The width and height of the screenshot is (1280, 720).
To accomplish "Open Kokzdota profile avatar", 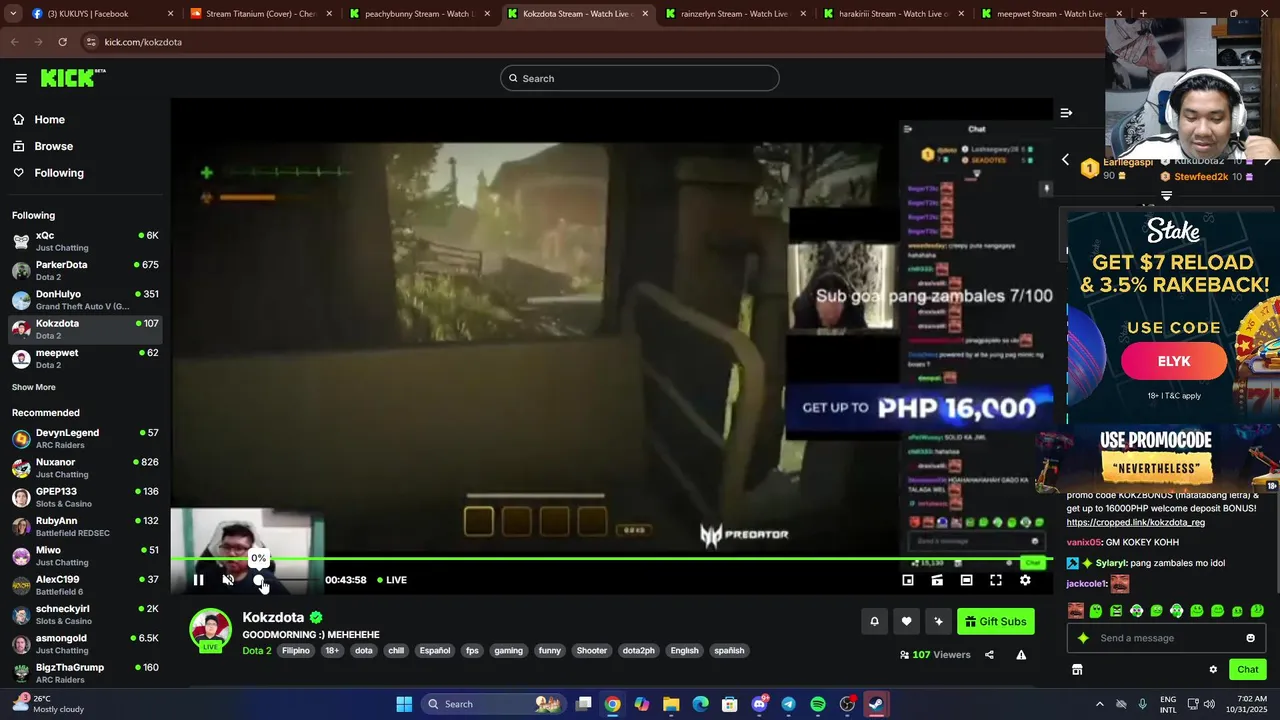I will pyautogui.click(x=210, y=630).
